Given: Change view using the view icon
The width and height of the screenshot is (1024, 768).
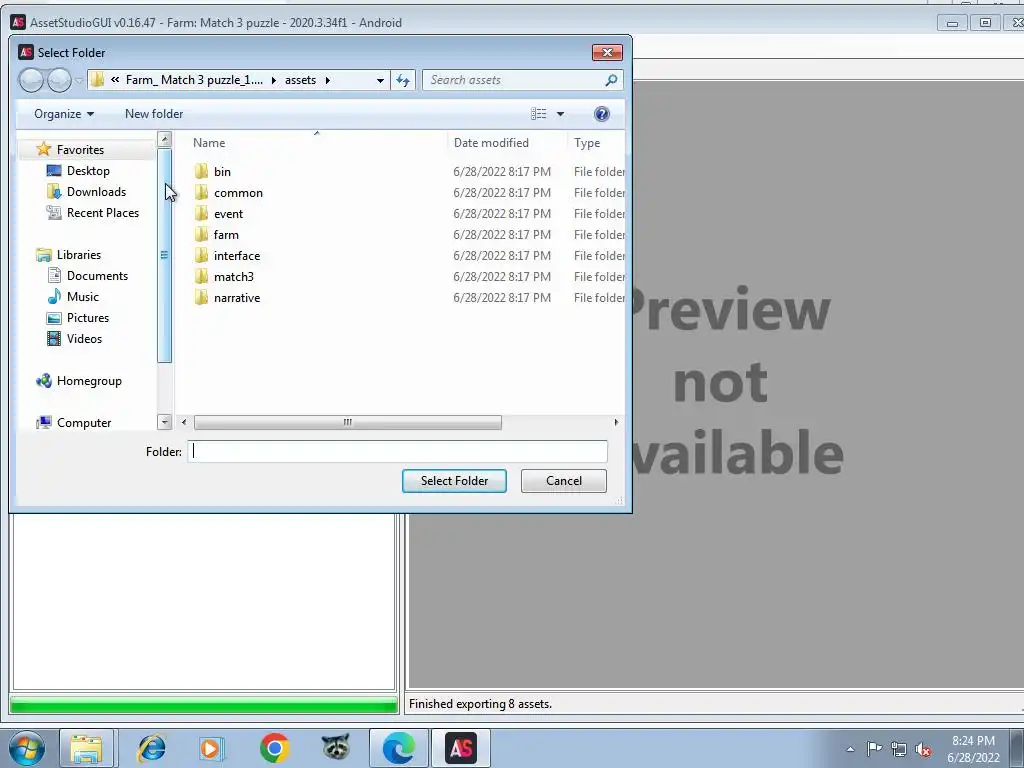Looking at the screenshot, I should point(538,114).
